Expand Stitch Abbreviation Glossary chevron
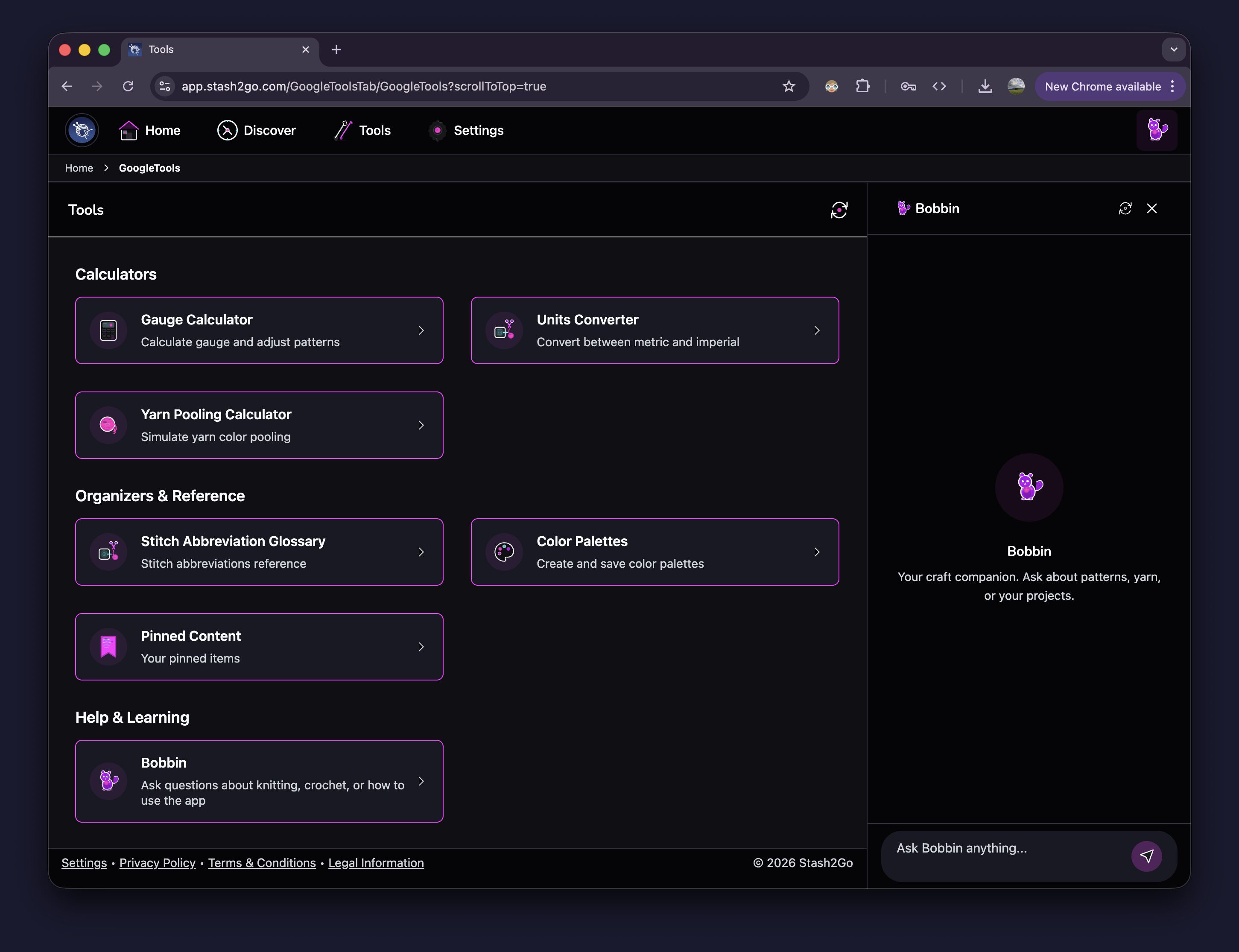Image resolution: width=1239 pixels, height=952 pixels. point(421,552)
